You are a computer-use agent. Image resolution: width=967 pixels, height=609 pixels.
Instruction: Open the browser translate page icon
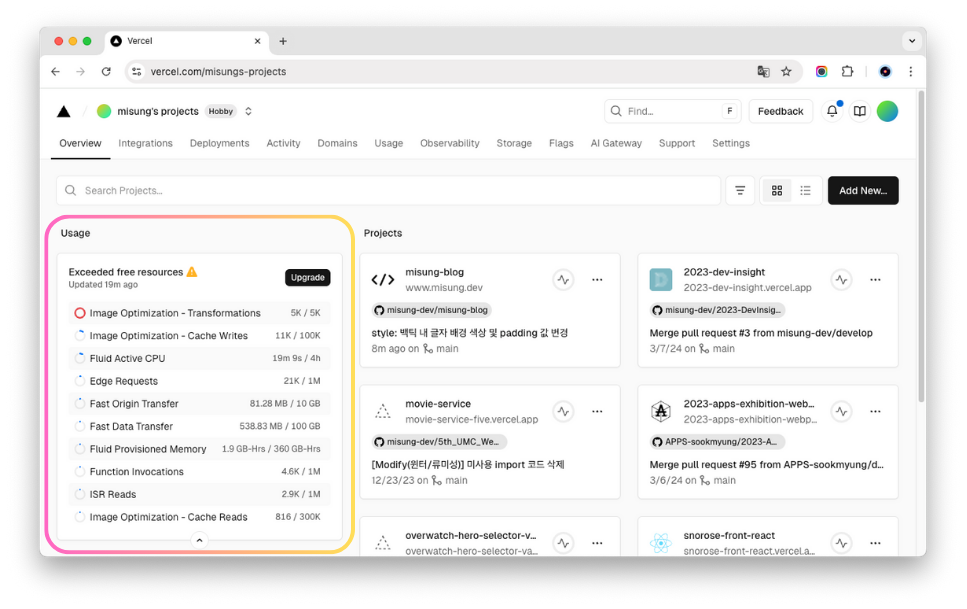763,72
